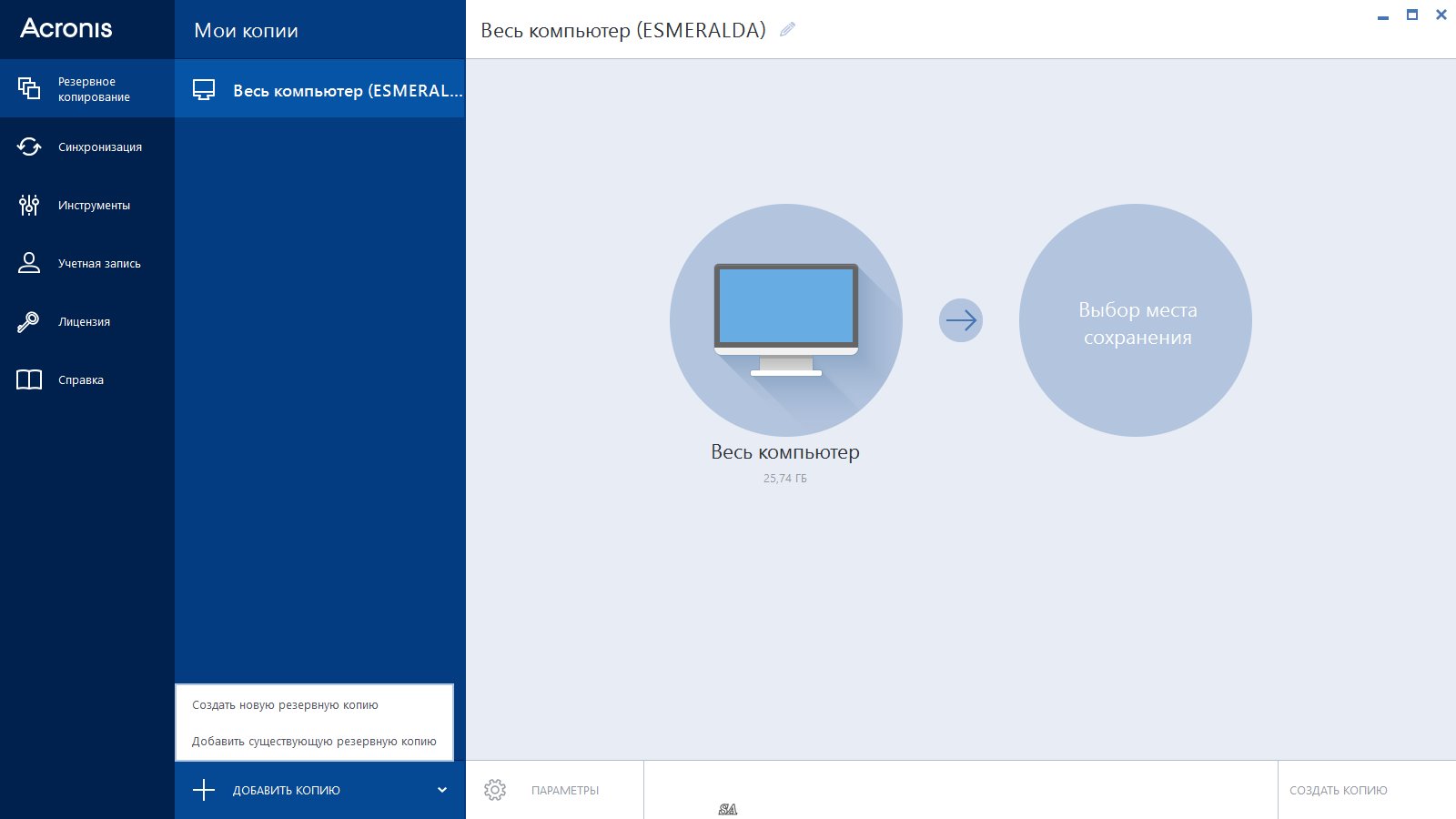
Task: Click the Лицензия key icon
Action: (29, 321)
